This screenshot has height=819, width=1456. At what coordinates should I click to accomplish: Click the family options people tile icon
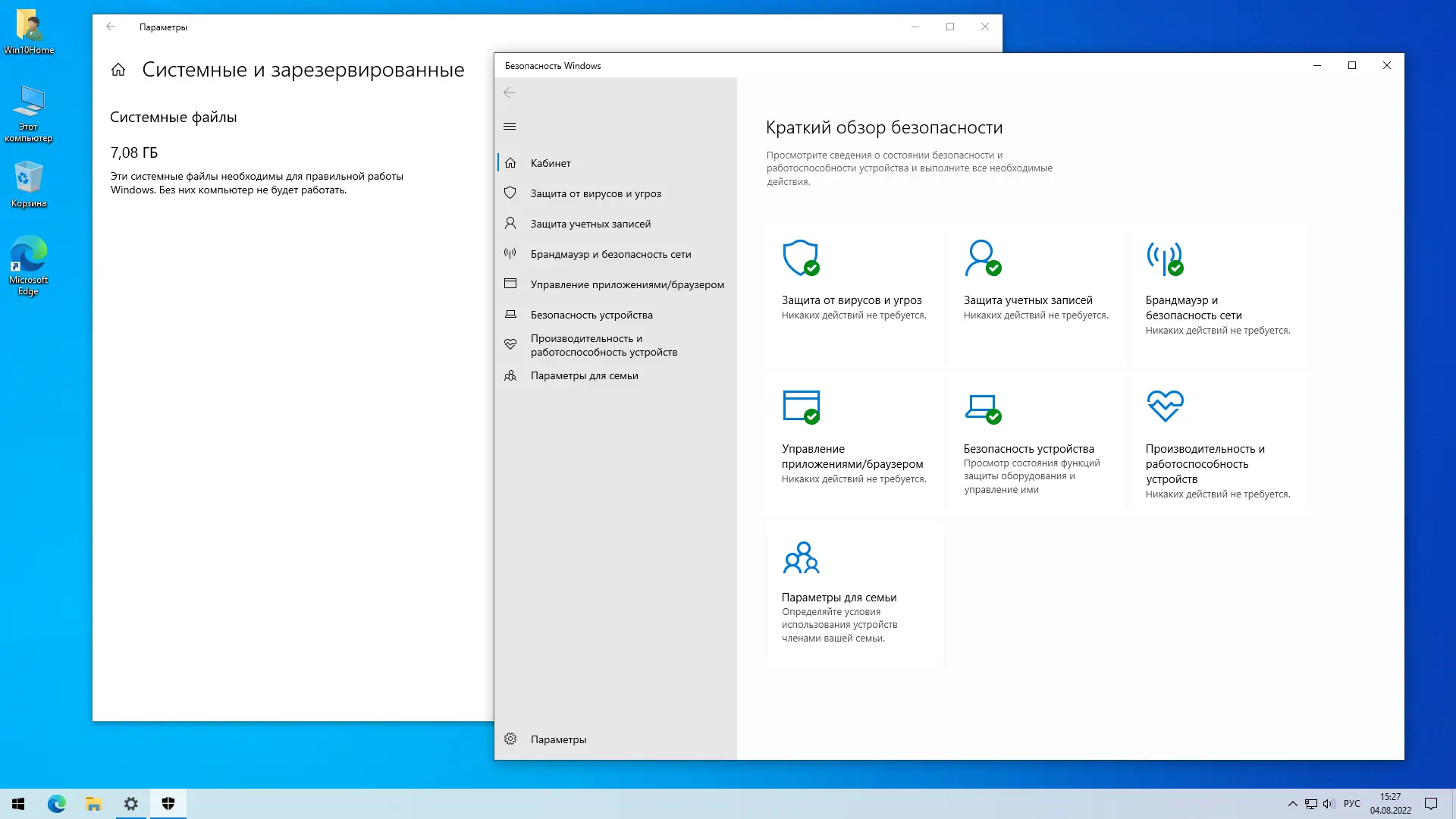(x=801, y=557)
